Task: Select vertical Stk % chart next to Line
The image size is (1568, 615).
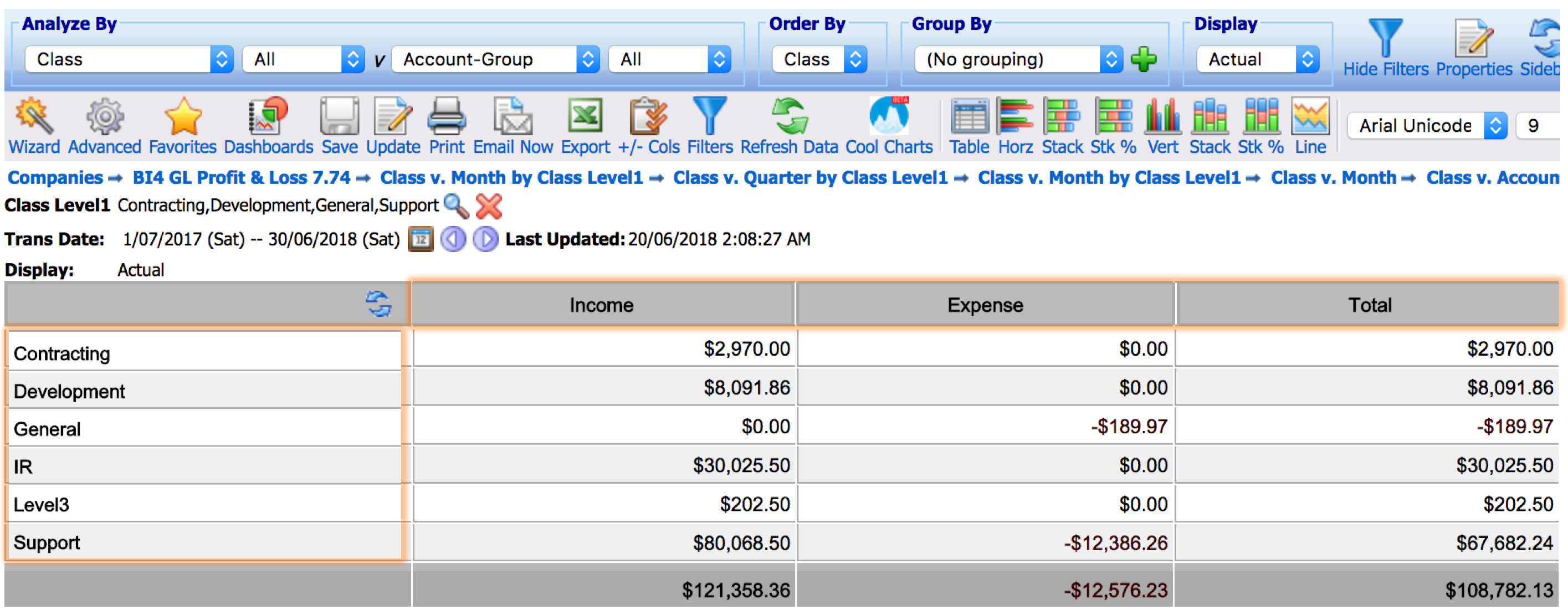Action: 1260,126
